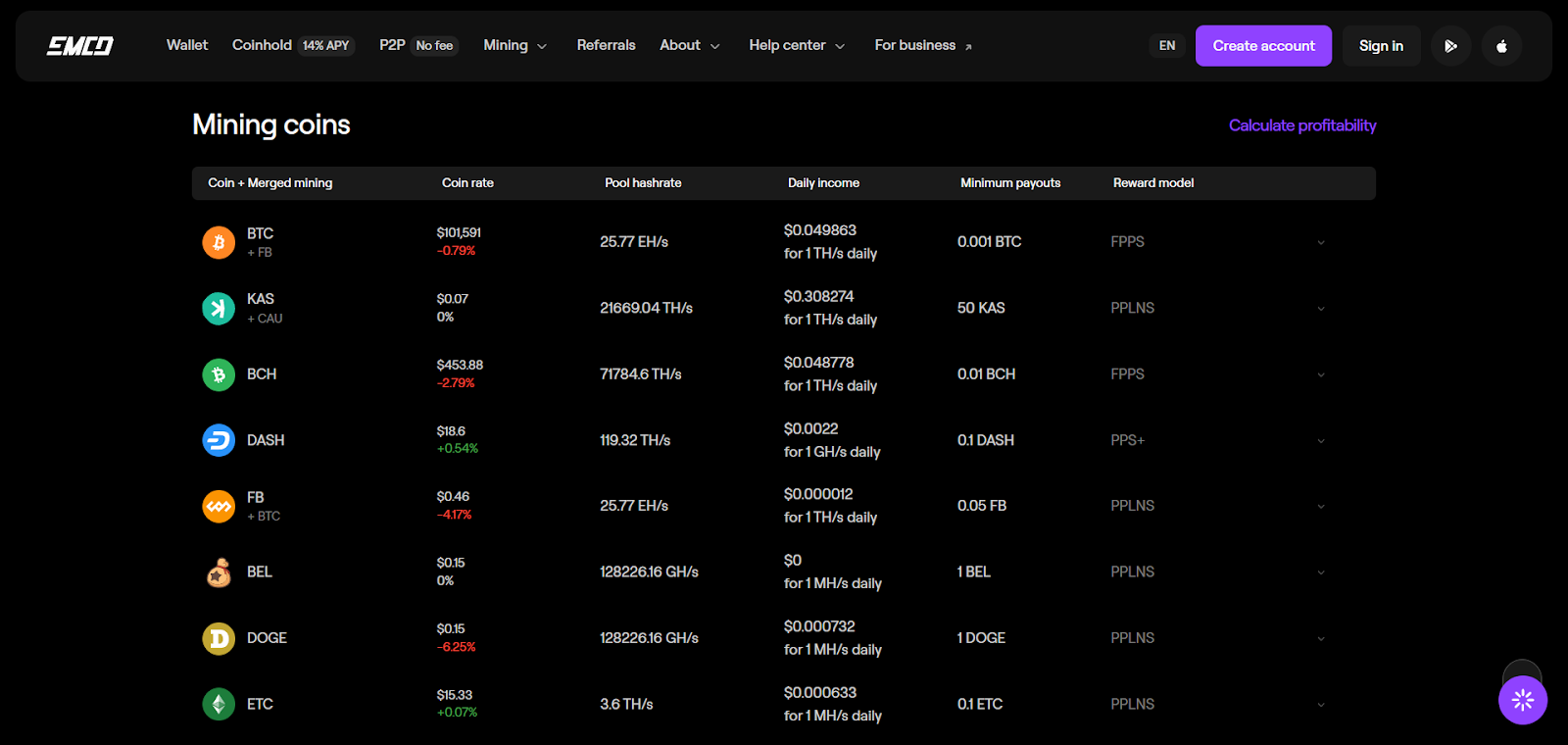This screenshot has width=1568, height=745.
Task: Click the 3.6 TH/s hashrate value
Action: [x=626, y=704]
